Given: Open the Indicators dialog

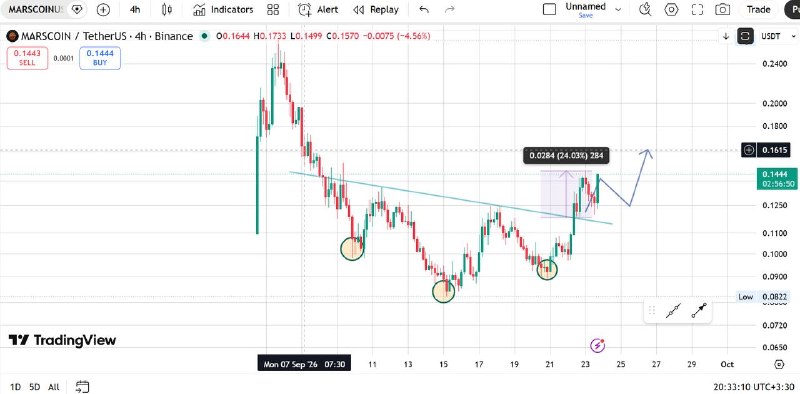Looking at the screenshot, I should coord(223,9).
